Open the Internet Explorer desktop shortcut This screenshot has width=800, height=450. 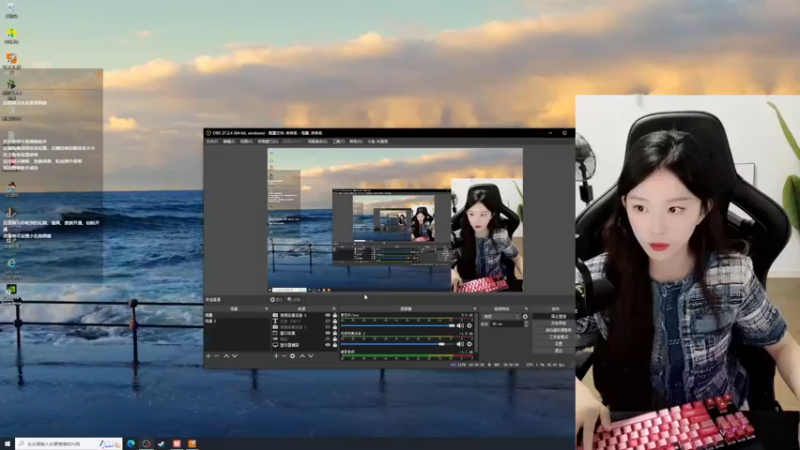click(x=11, y=264)
